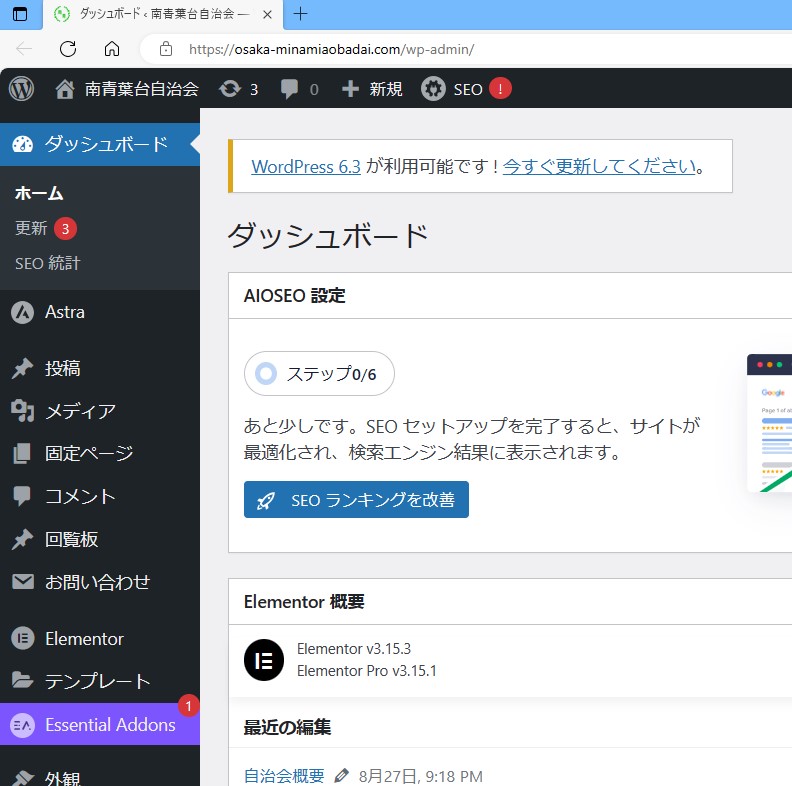This screenshot has height=786, width=792.
Task: Click the updates refresh icon showing 3
Action: coord(229,89)
